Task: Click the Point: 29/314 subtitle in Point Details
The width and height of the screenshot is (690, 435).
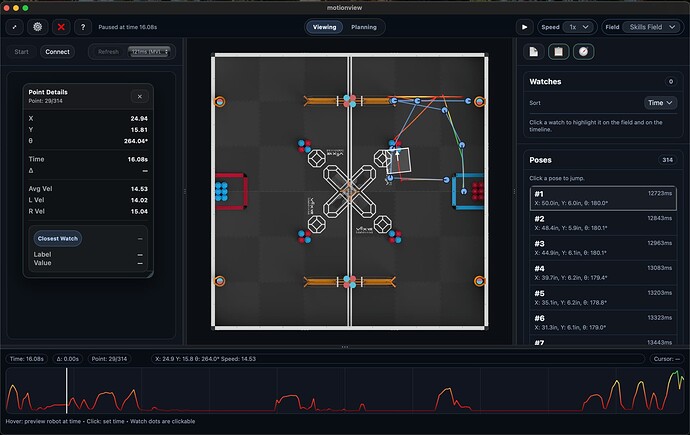Action: pos(46,101)
